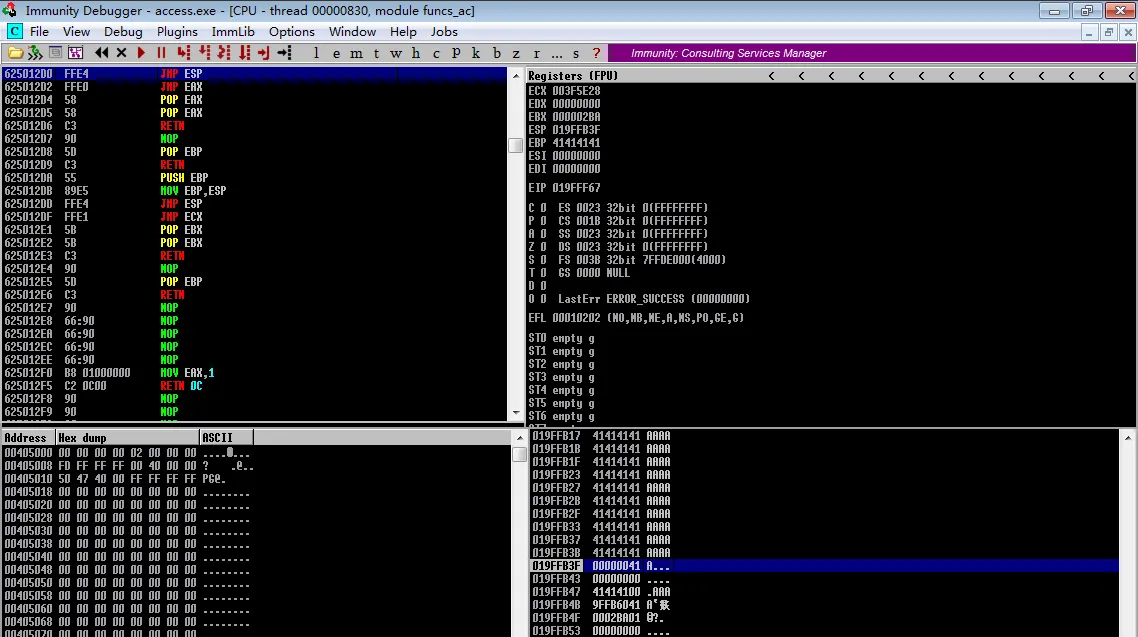
Task: Show Source with 's' button
Action: [x=576, y=53]
